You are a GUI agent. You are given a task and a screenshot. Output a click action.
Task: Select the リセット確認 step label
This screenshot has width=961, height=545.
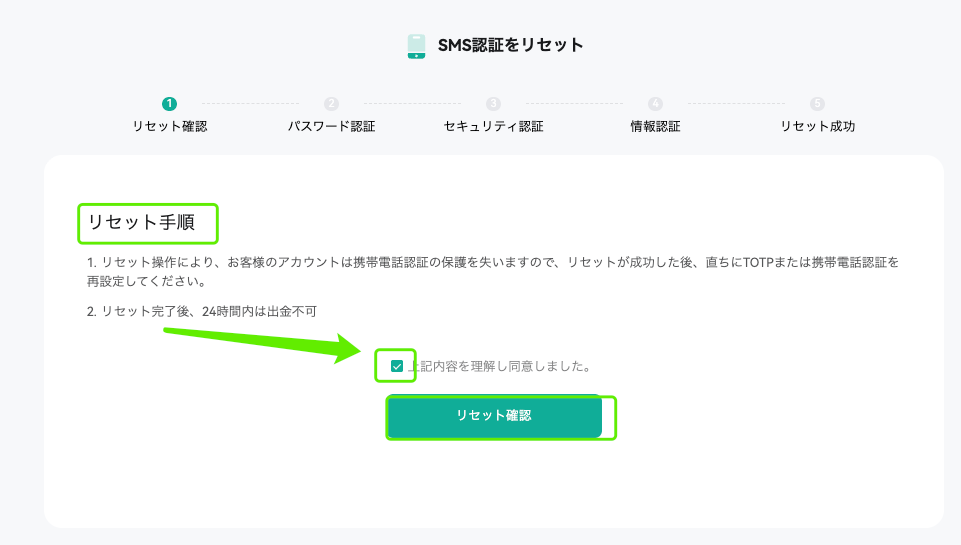[170, 126]
